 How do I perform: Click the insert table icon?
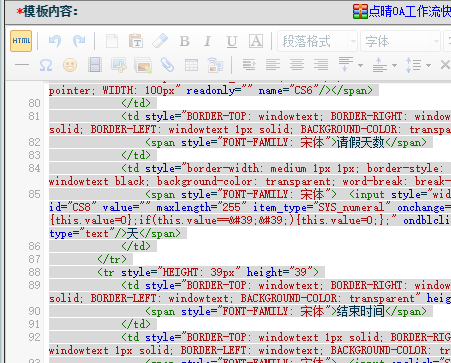(x=191, y=65)
